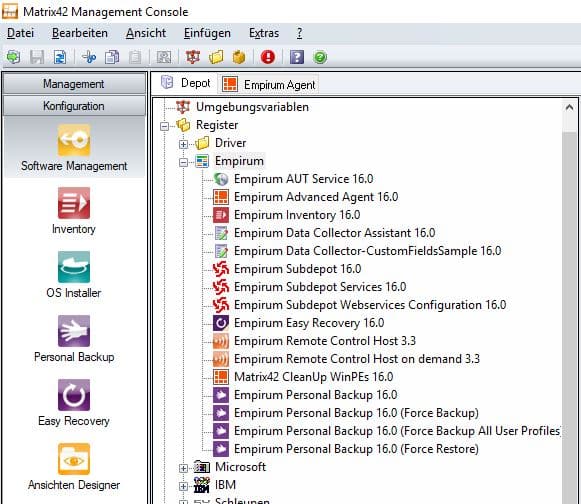This screenshot has height=504, width=581.
Task: Select the Empirum tree item
Action: [239, 161]
